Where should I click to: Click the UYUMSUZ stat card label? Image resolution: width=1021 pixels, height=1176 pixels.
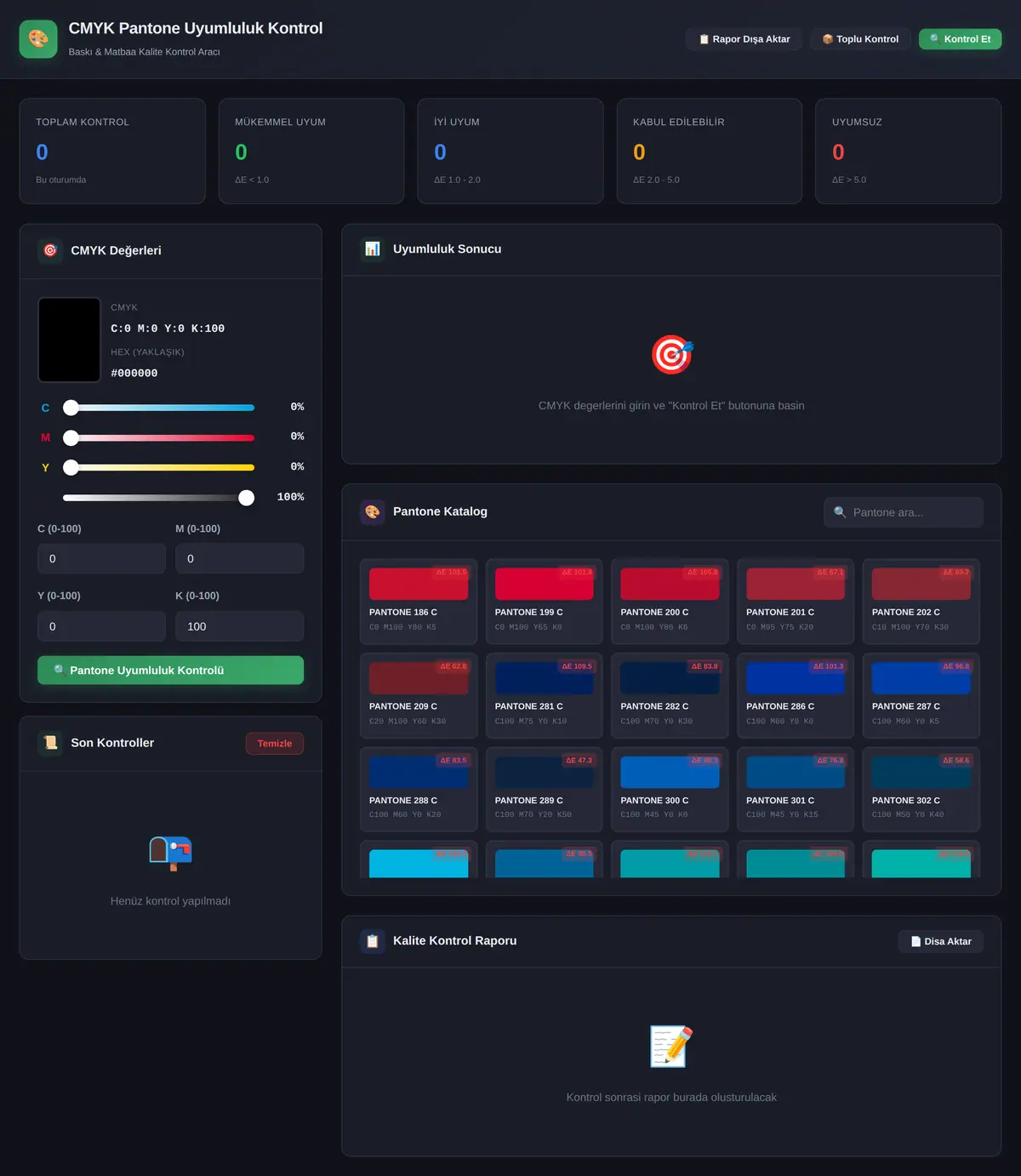(857, 122)
